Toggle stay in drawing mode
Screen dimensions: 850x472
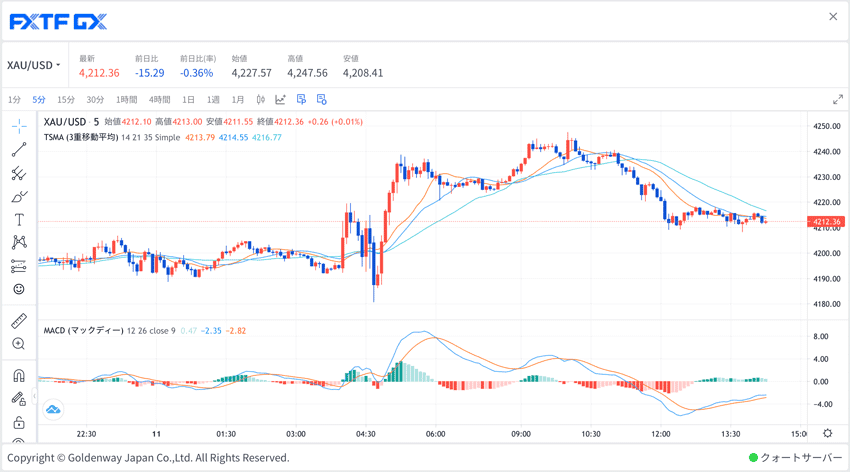pos(19,399)
